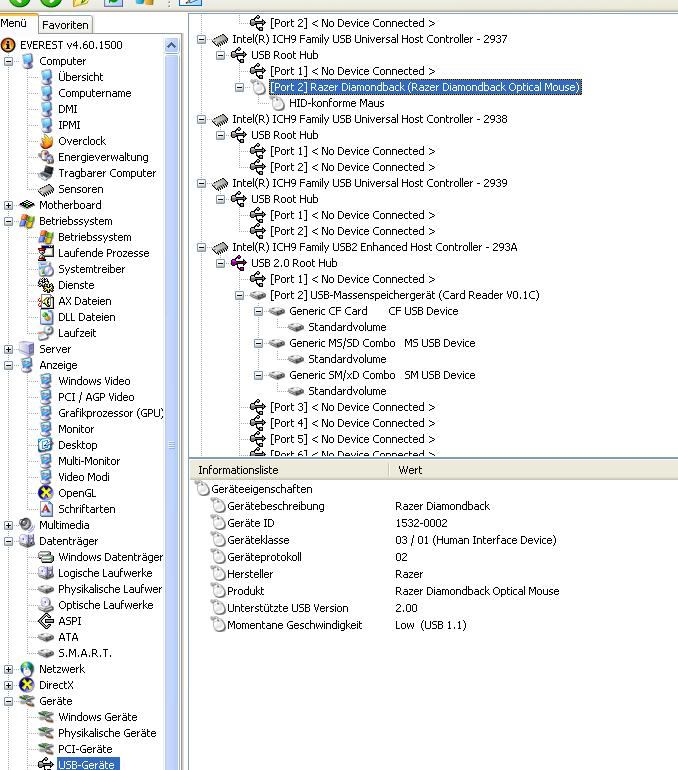Click the ASPI icon
Screen dimensions: 678x770
click(x=46, y=621)
